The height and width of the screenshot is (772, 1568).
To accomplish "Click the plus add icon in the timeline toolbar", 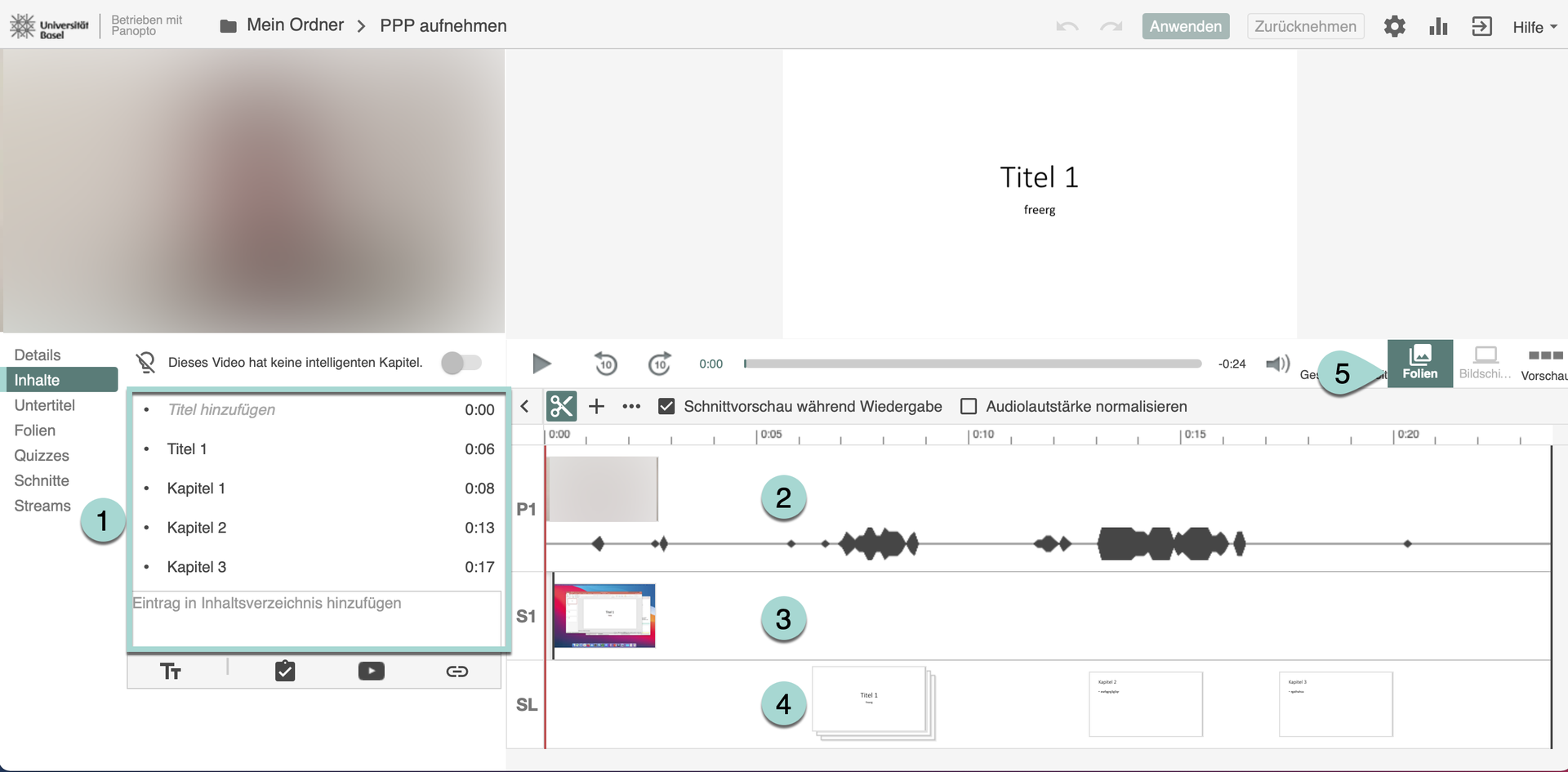I will point(597,406).
